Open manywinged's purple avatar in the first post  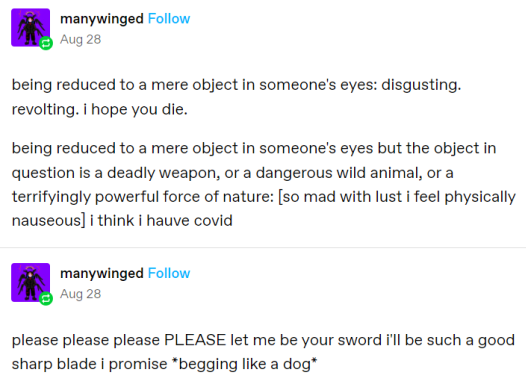pyautogui.click(x=31, y=28)
